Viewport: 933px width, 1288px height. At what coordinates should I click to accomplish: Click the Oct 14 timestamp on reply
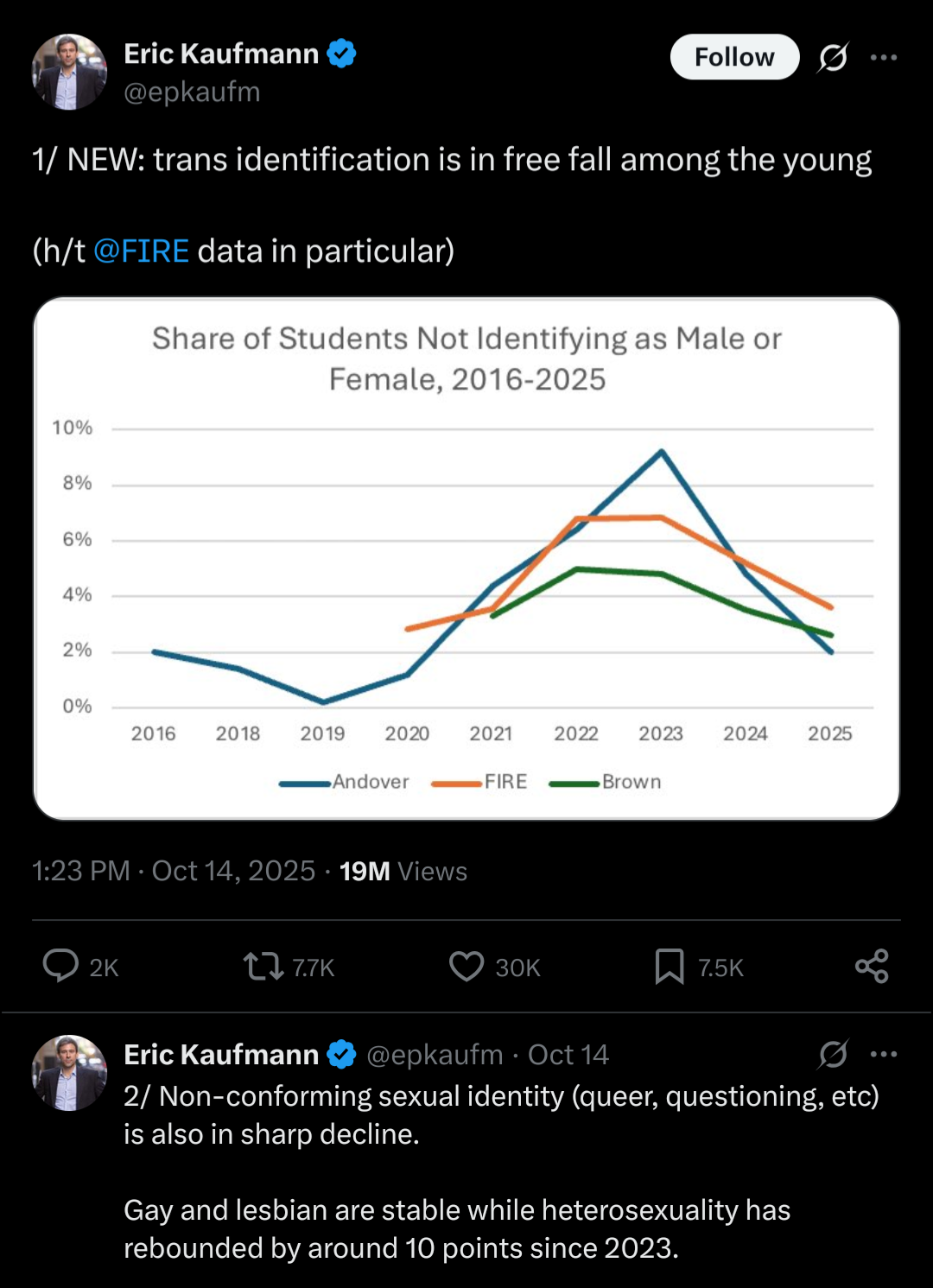coord(568,1055)
